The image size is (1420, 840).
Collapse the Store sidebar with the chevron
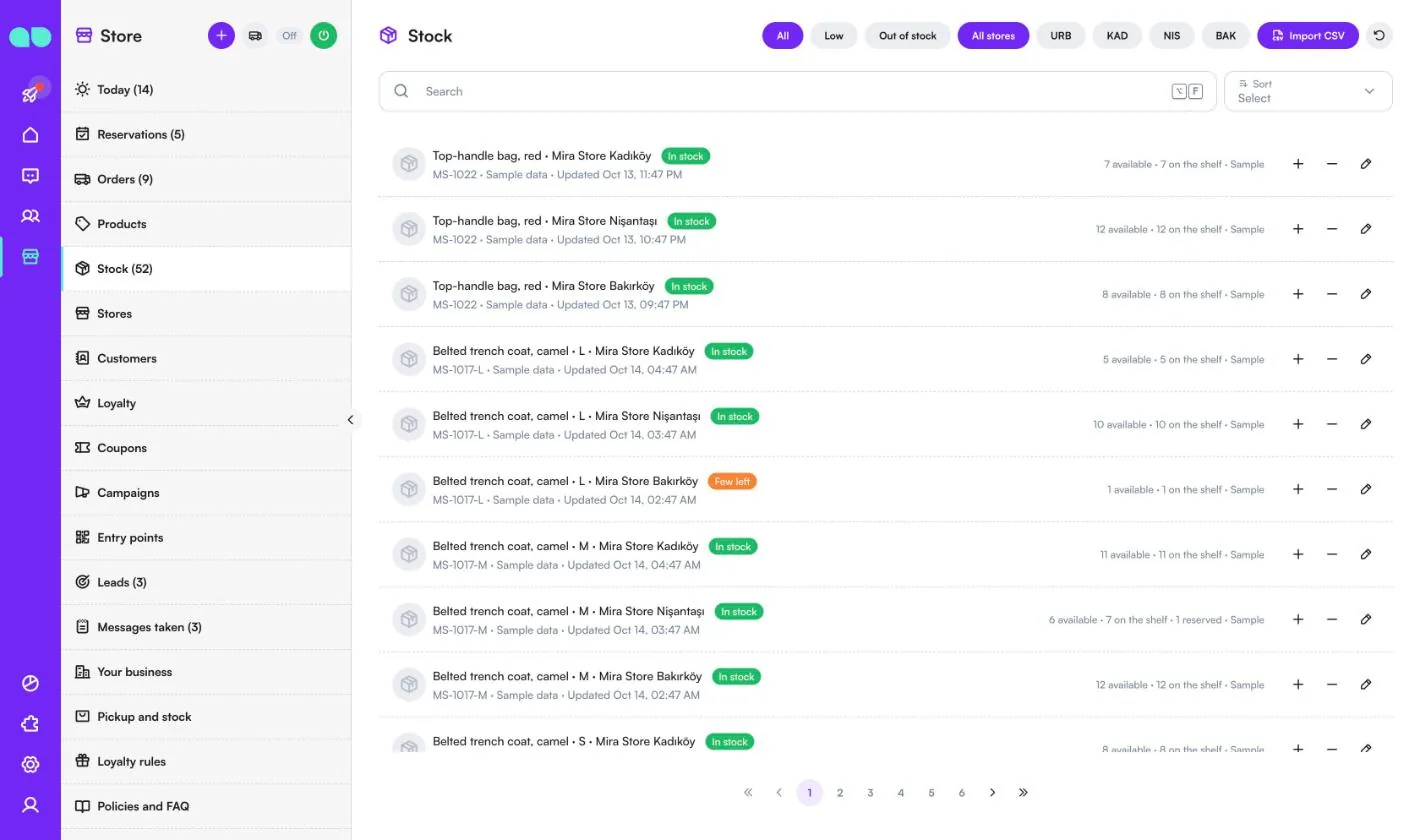click(x=350, y=420)
